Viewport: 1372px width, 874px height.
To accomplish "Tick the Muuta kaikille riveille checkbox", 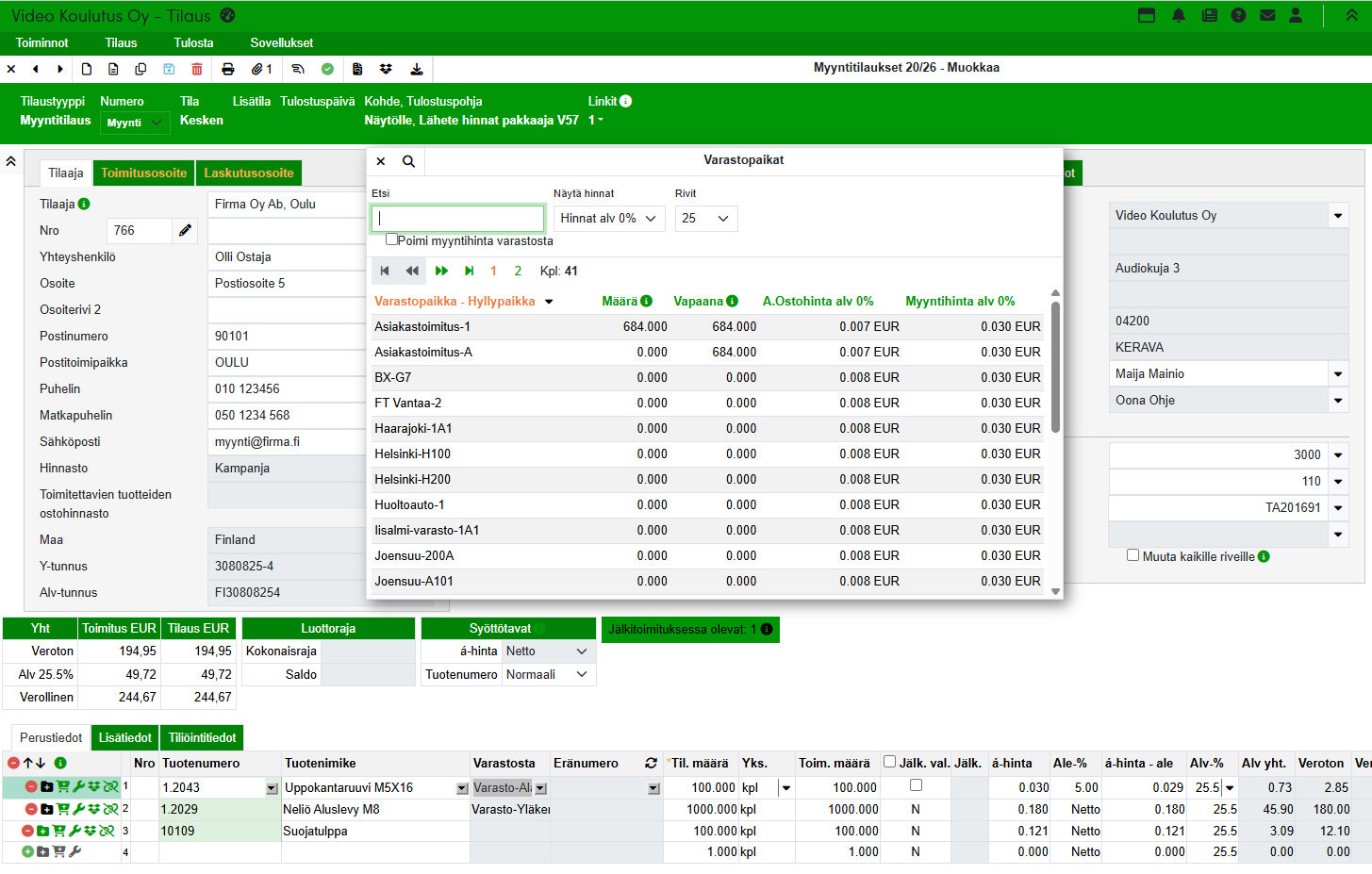I will point(1132,555).
